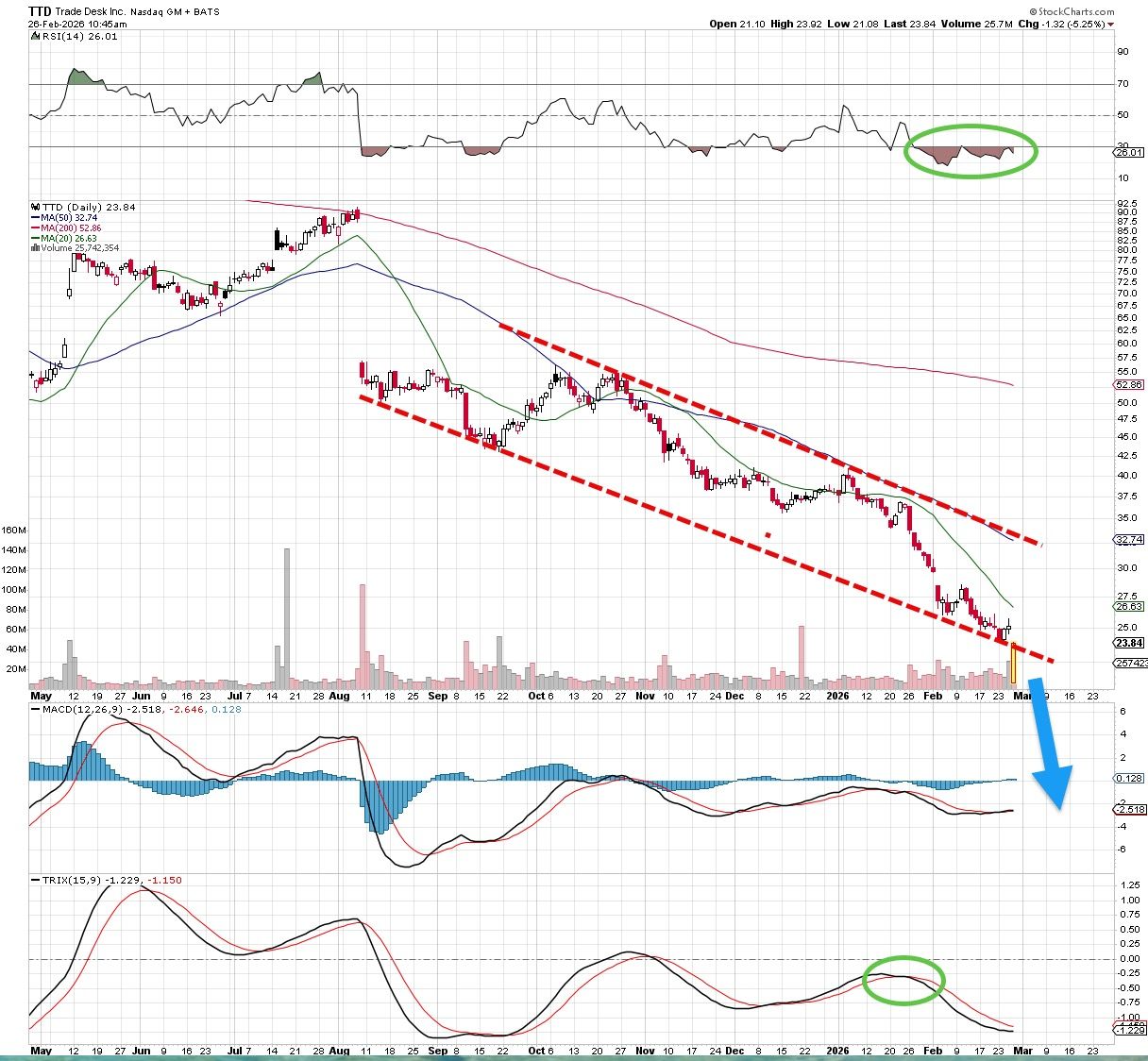The height and width of the screenshot is (1061, 1148).
Task: Click the green ellipse on RSI panel
Action: pos(970,151)
